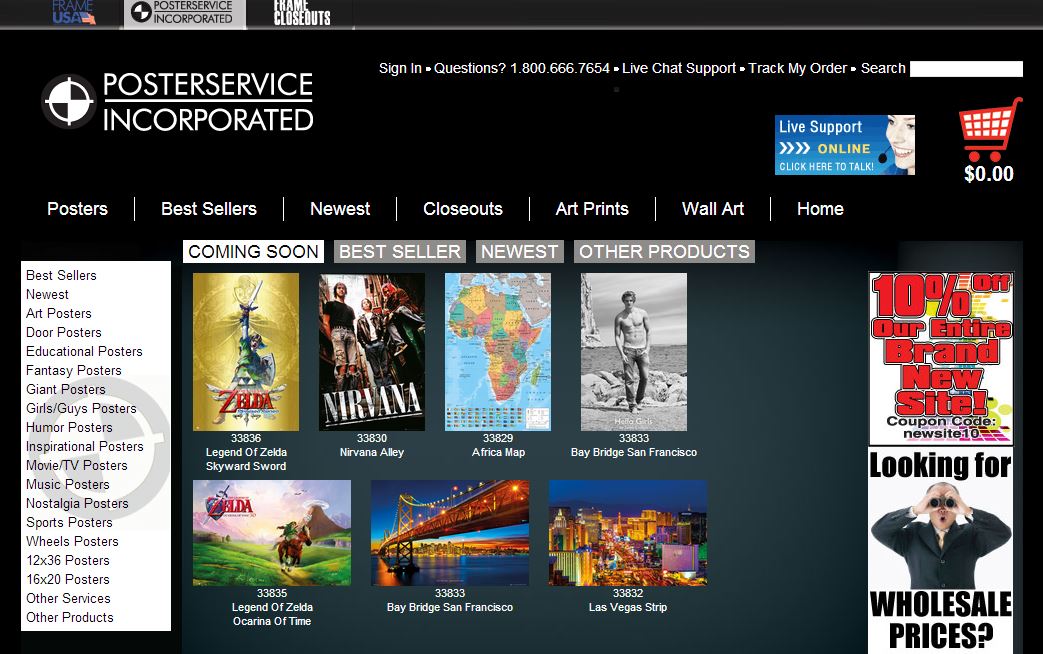Click the 10% Off coupon banner
1043x654 pixels.
941,358
